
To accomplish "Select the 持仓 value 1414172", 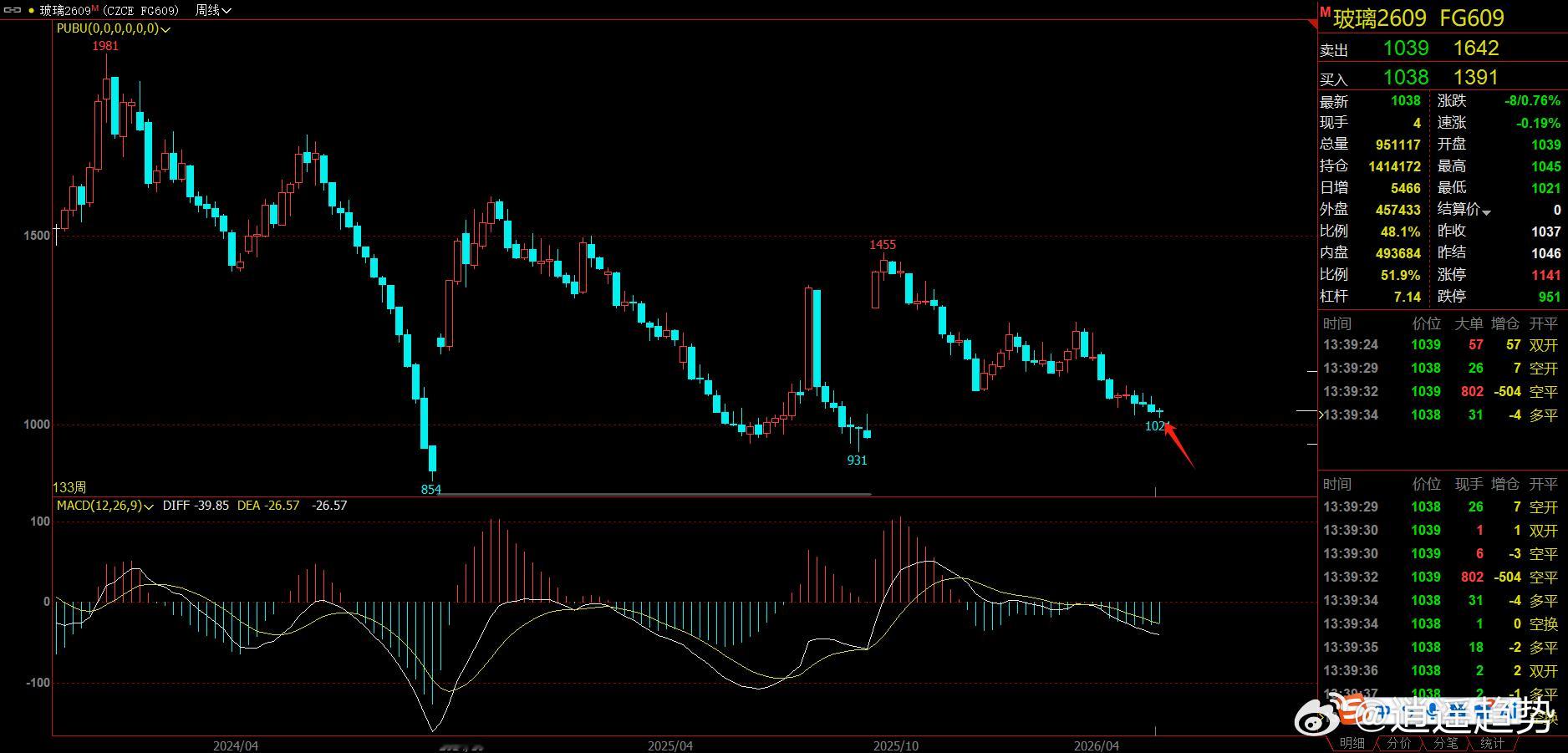I will tap(1394, 166).
